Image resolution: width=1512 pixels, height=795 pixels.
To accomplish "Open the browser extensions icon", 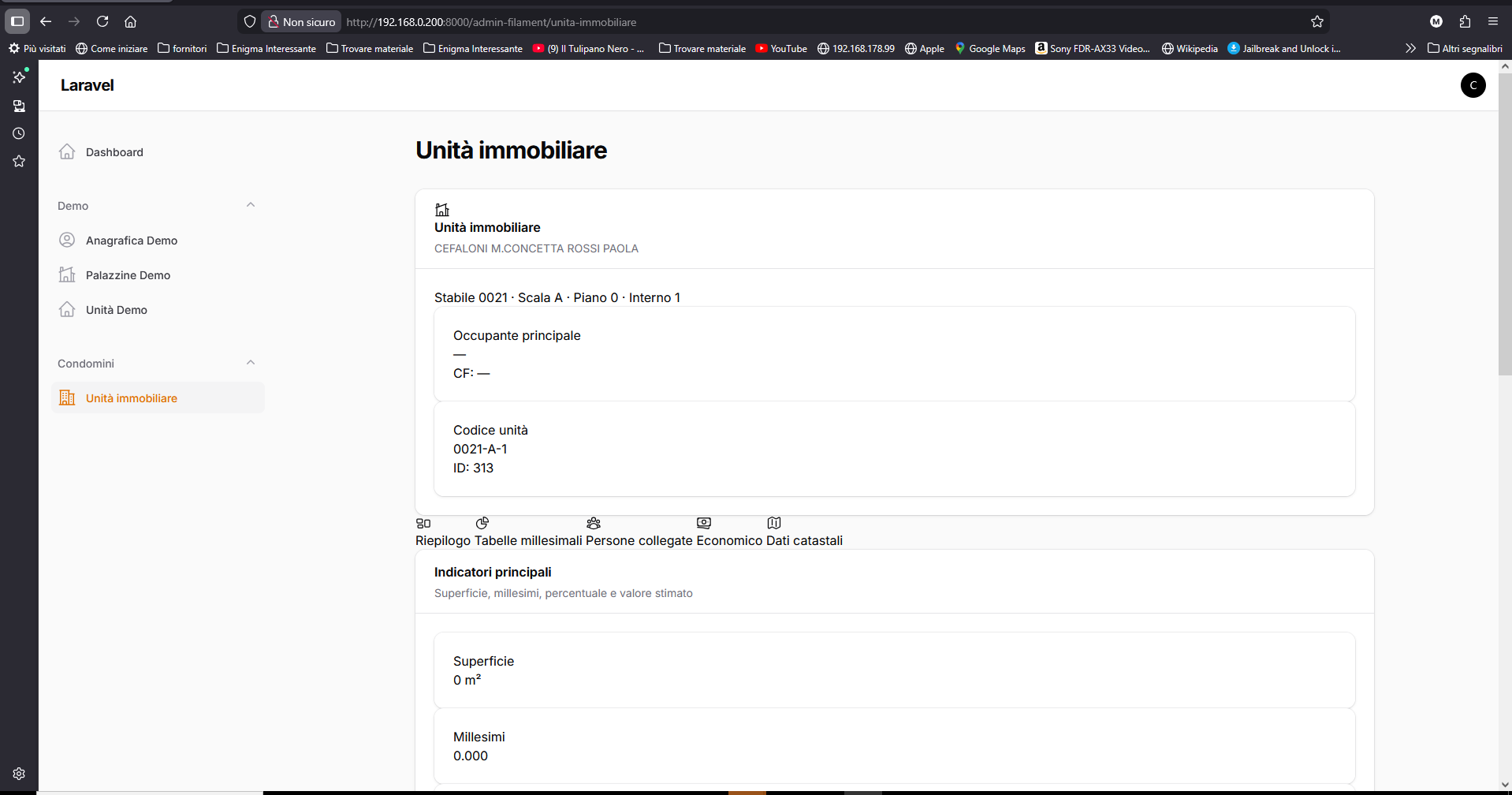I will point(1465,21).
